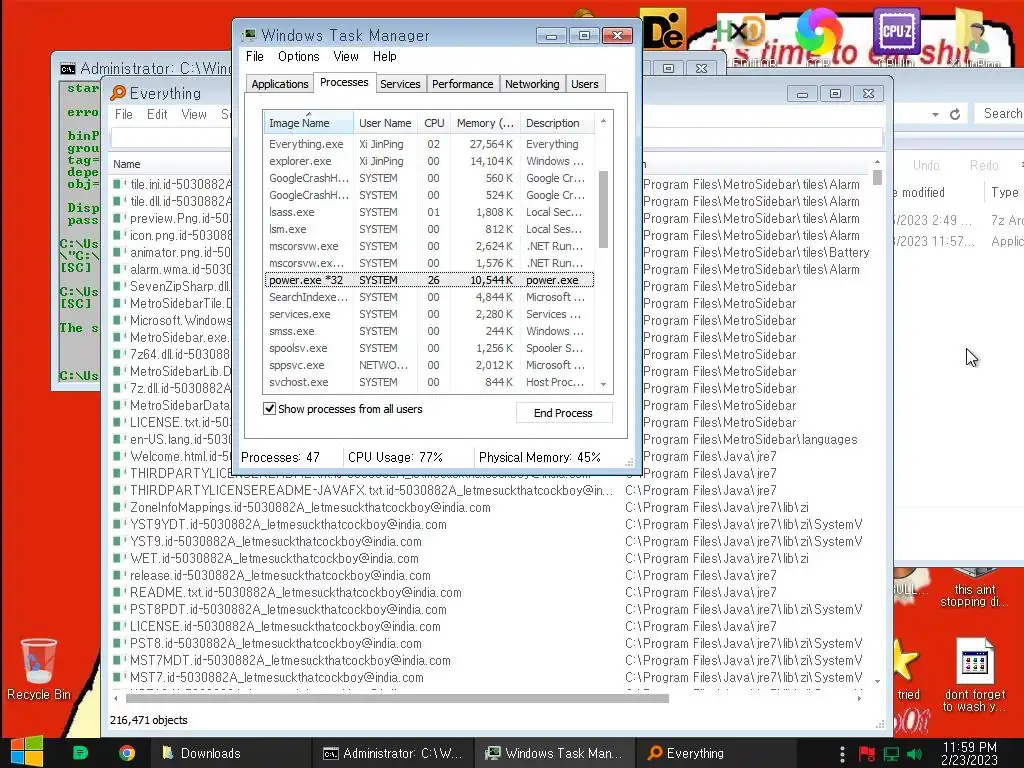The height and width of the screenshot is (768, 1024).
Task: Open Task Manager View menu
Action: [345, 56]
